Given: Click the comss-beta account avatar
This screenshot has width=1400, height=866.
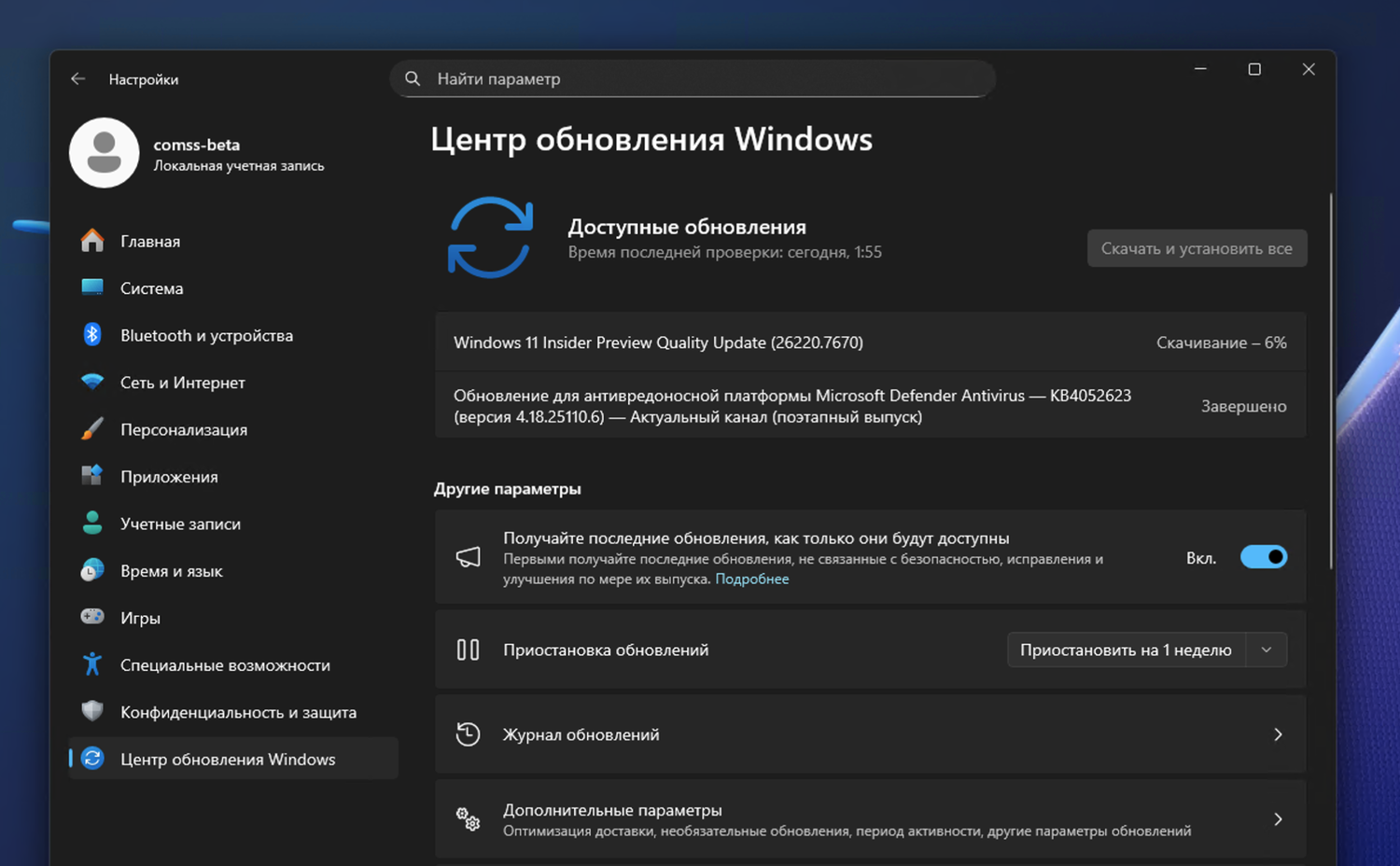Looking at the screenshot, I should [x=104, y=152].
